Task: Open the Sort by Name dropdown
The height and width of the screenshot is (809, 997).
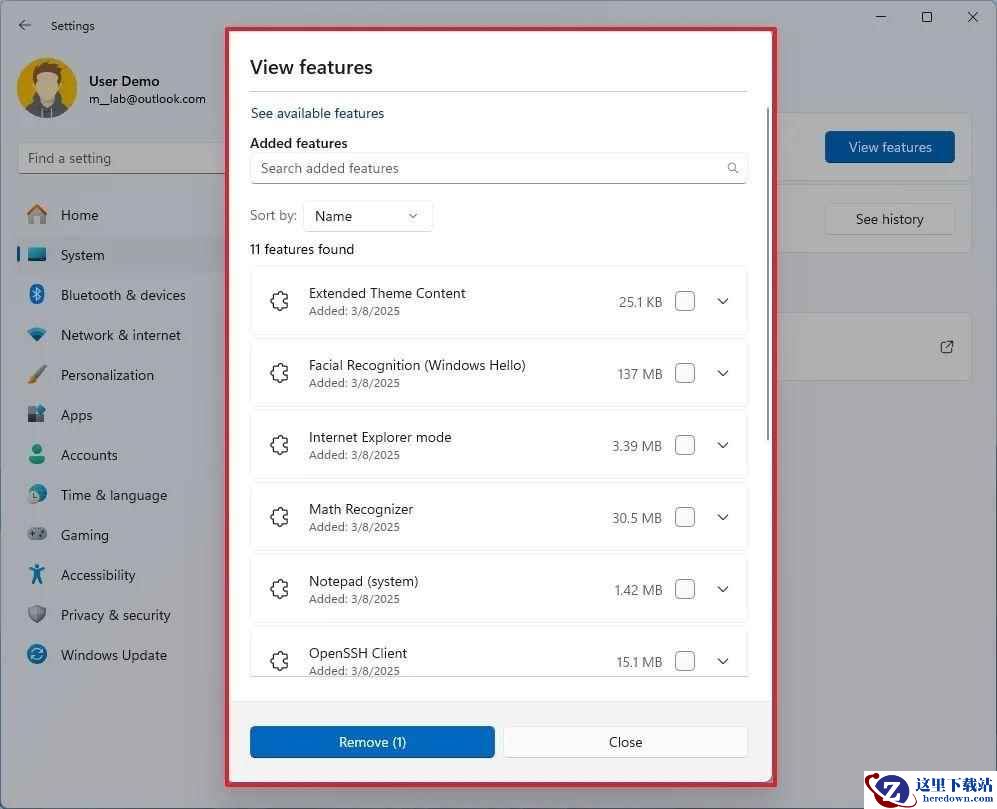Action: (x=368, y=216)
